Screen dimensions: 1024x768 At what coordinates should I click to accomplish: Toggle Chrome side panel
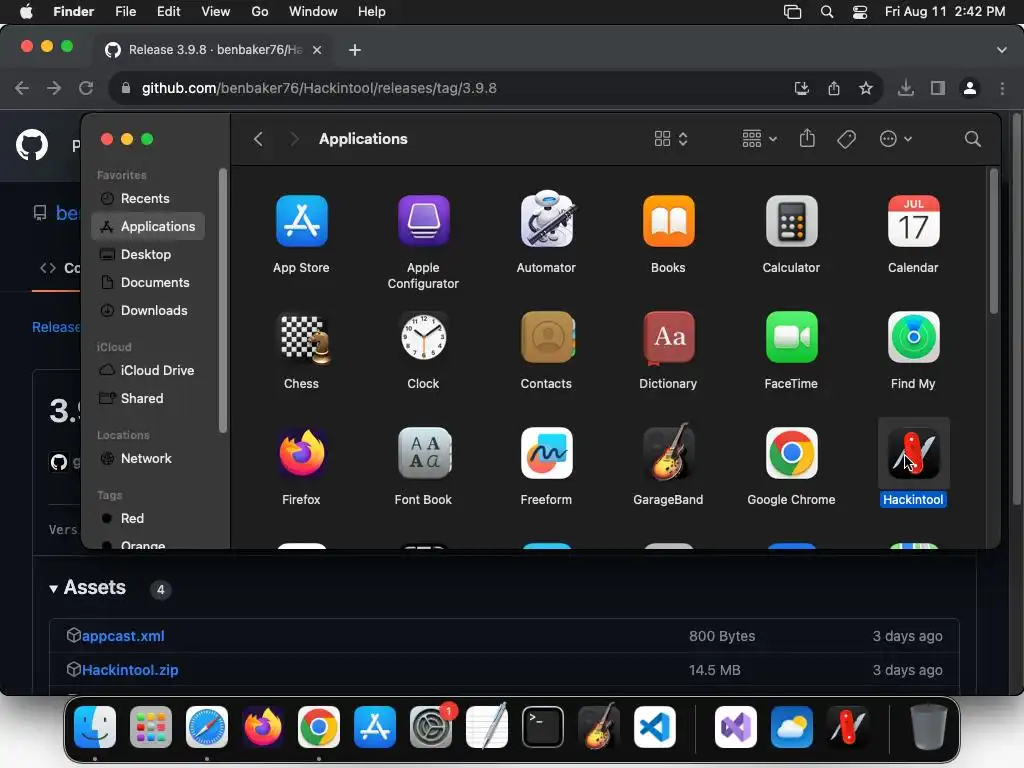tap(938, 88)
